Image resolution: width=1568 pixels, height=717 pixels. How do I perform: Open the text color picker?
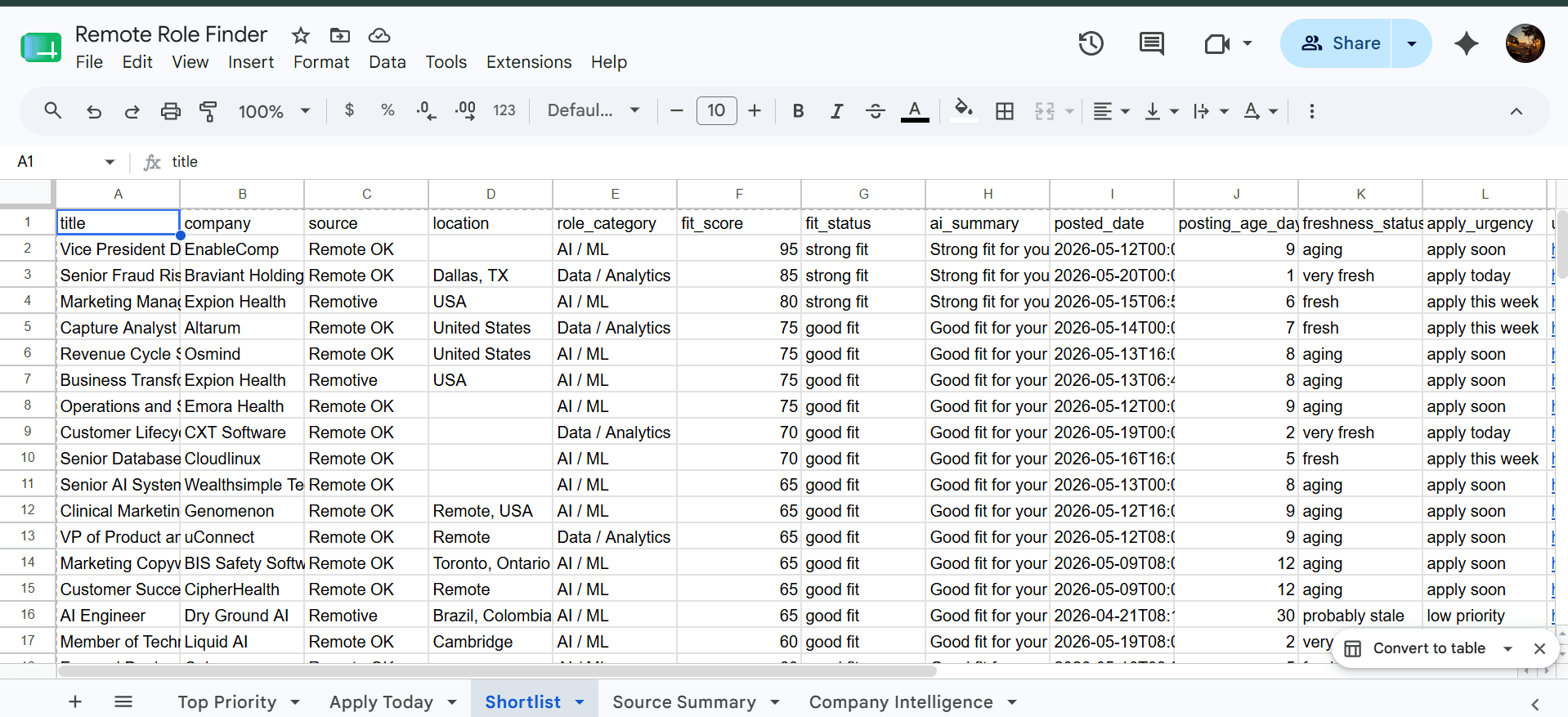[915, 111]
